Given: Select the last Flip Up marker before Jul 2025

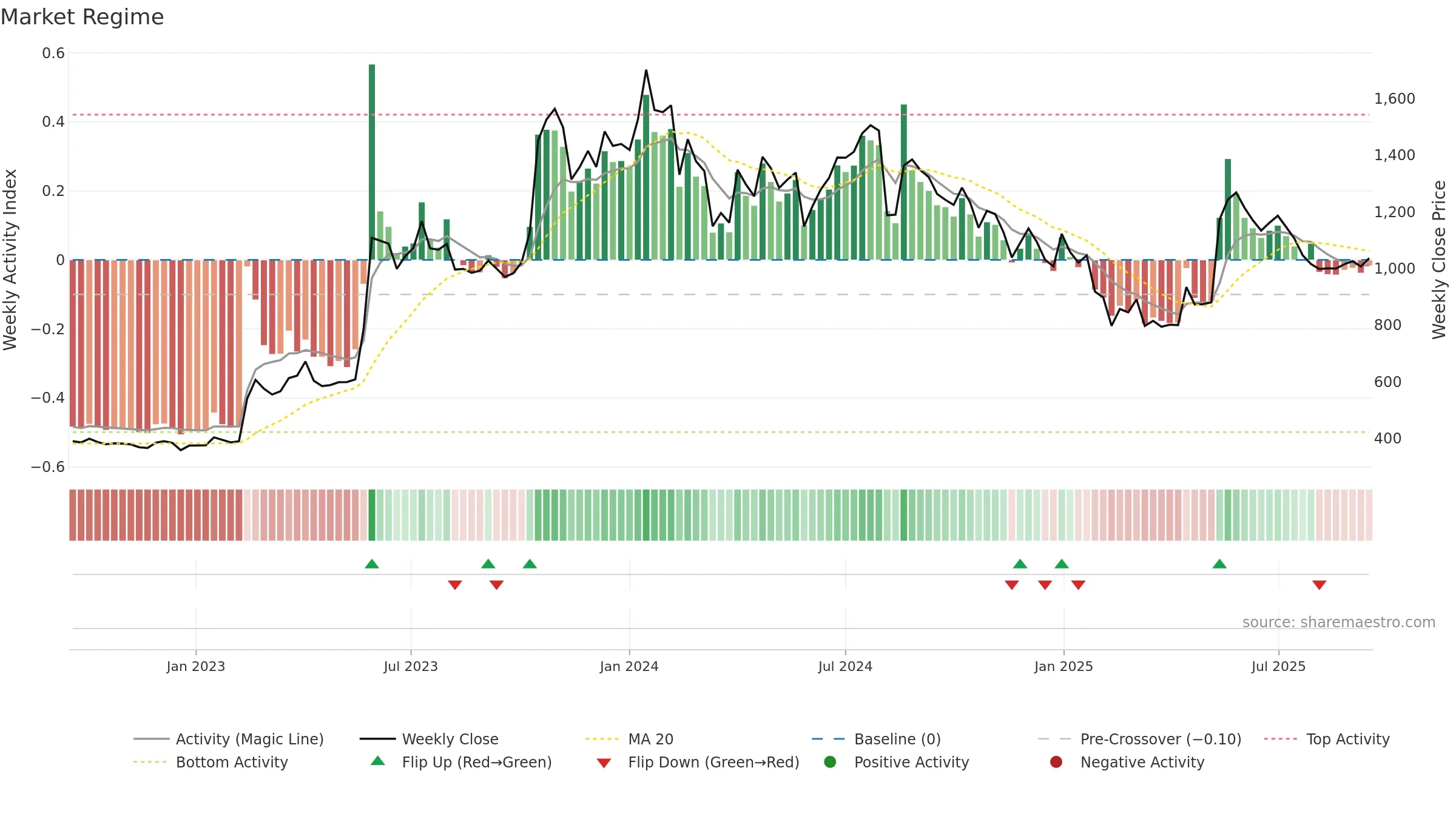Looking at the screenshot, I should coord(1219,564).
